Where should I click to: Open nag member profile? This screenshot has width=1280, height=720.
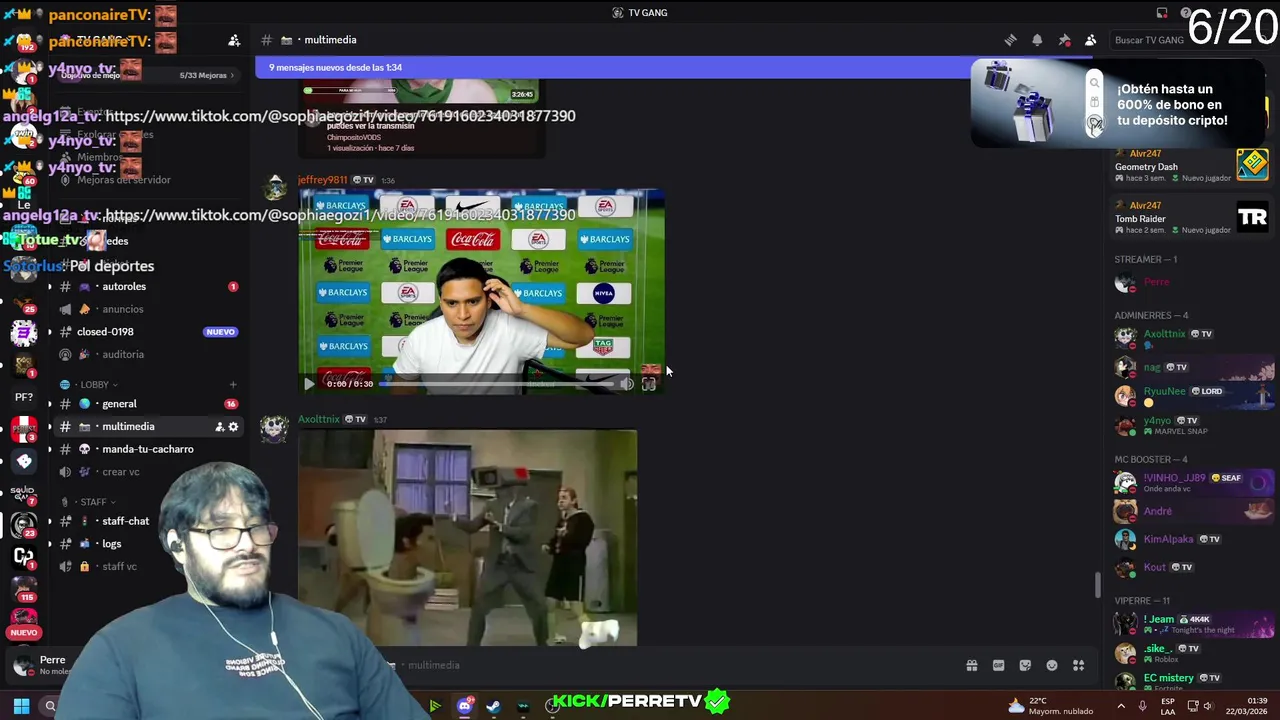coord(1195,367)
